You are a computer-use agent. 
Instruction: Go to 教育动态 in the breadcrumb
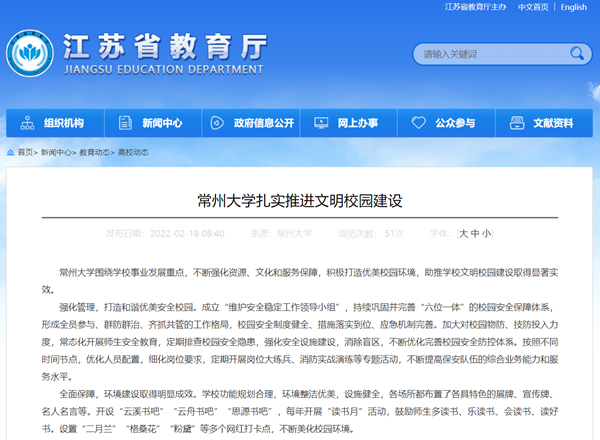pyautogui.click(x=96, y=153)
